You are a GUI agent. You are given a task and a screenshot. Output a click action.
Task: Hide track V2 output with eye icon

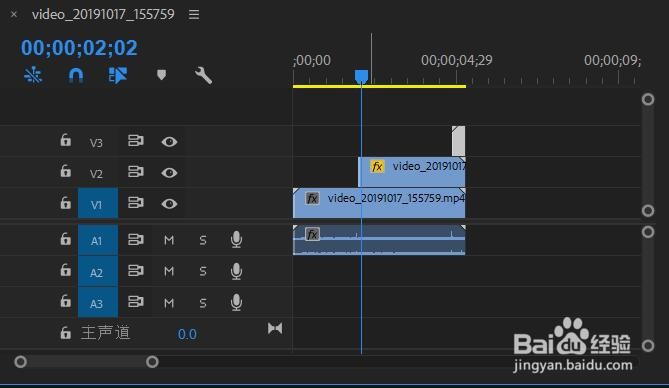click(x=169, y=173)
